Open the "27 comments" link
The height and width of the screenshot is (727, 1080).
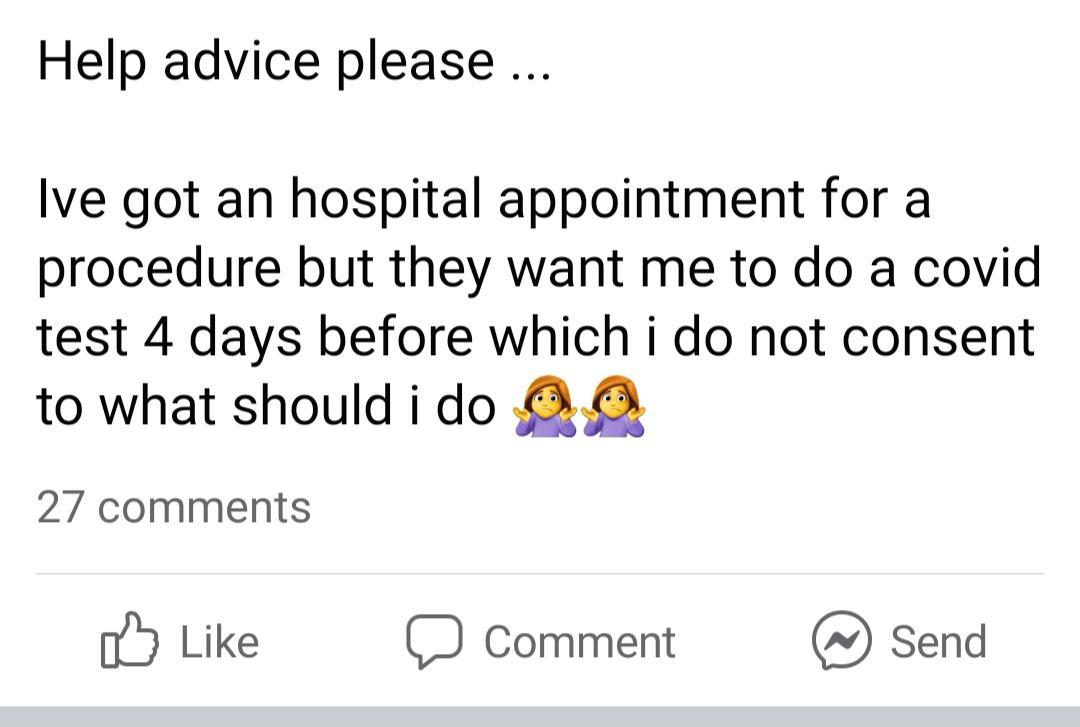coord(174,507)
